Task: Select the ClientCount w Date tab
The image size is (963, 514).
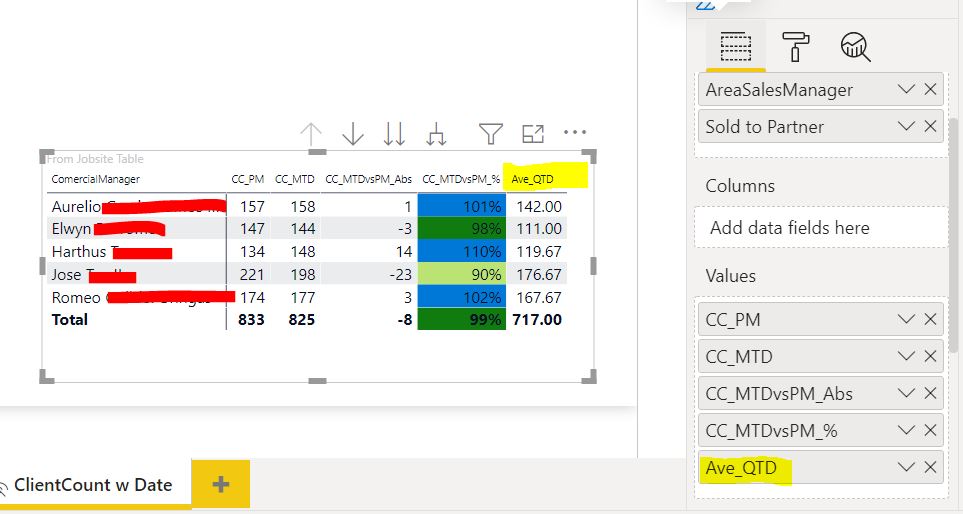Action: (93, 485)
